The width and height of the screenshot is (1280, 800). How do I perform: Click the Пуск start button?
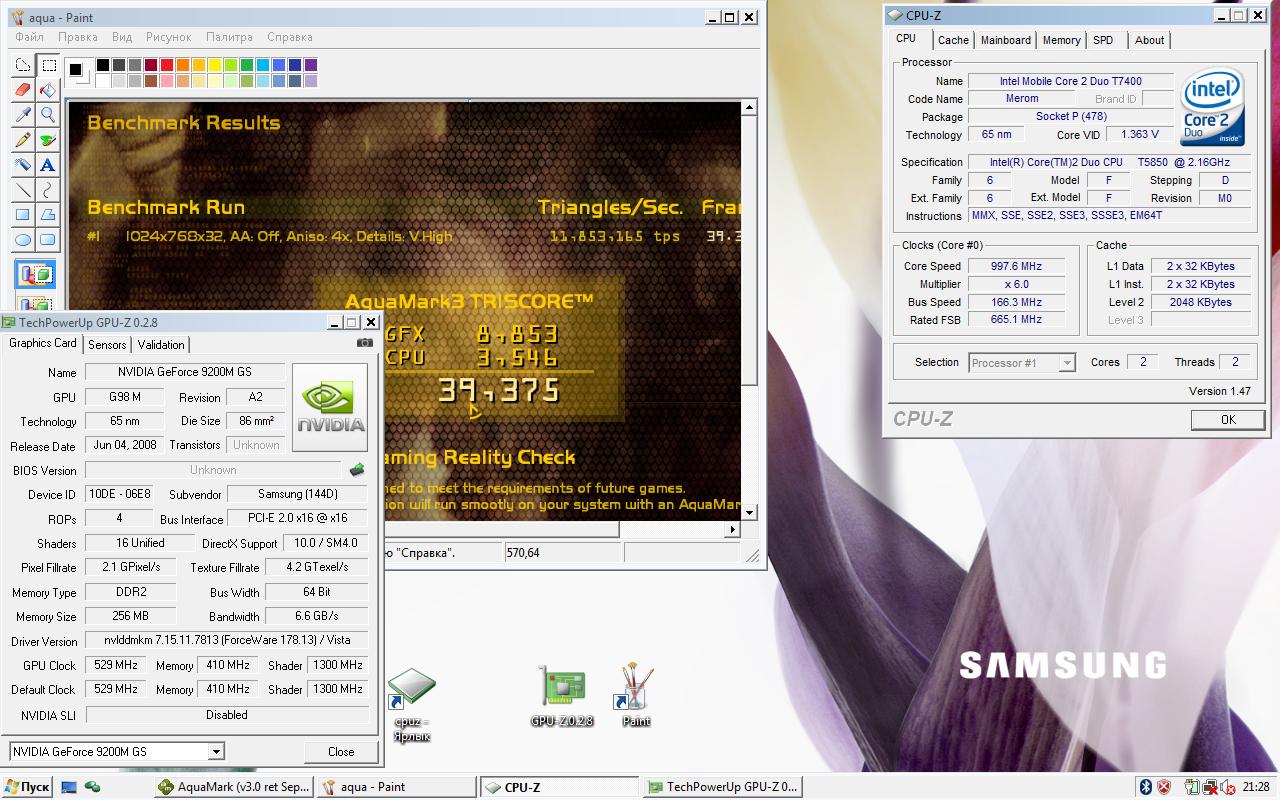coord(27,787)
